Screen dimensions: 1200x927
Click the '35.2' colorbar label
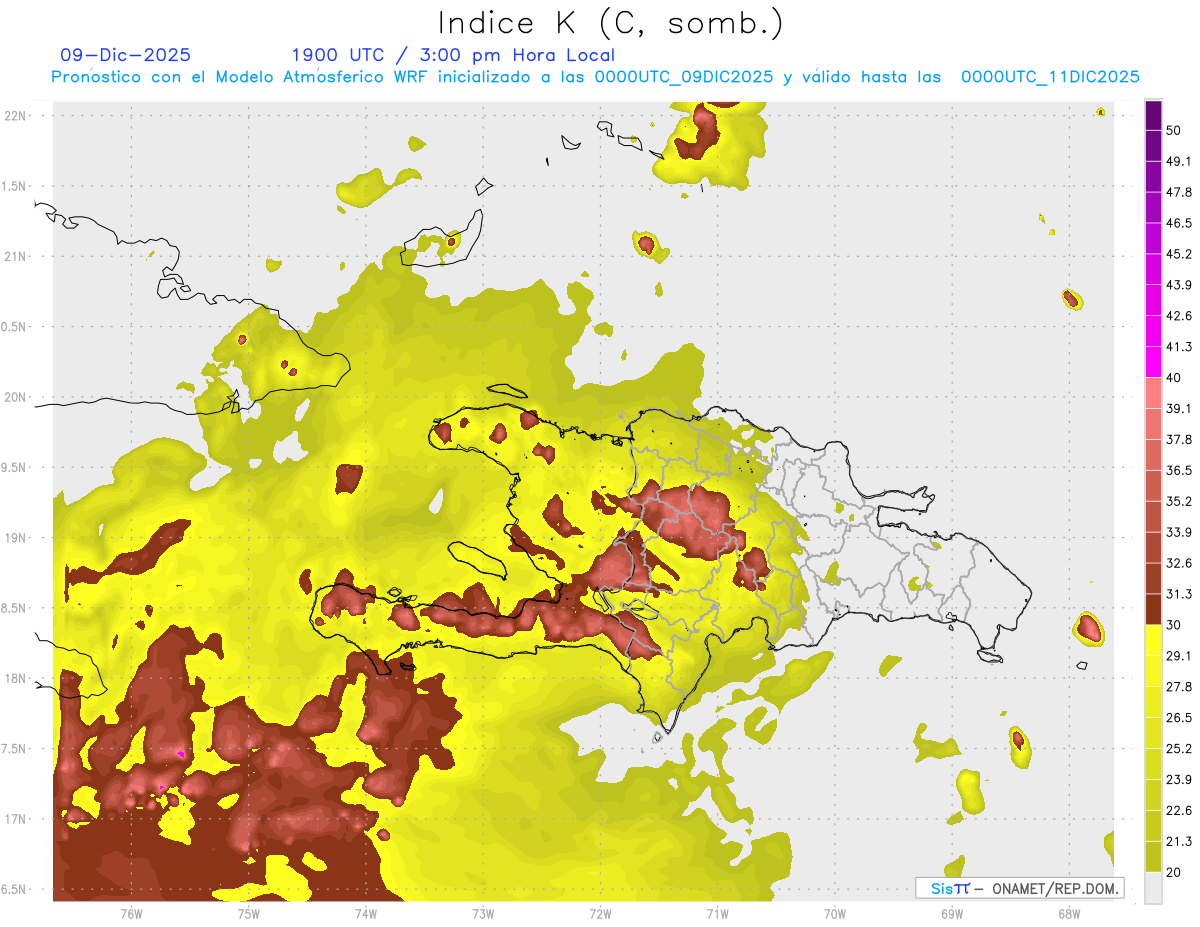[x=1179, y=501]
